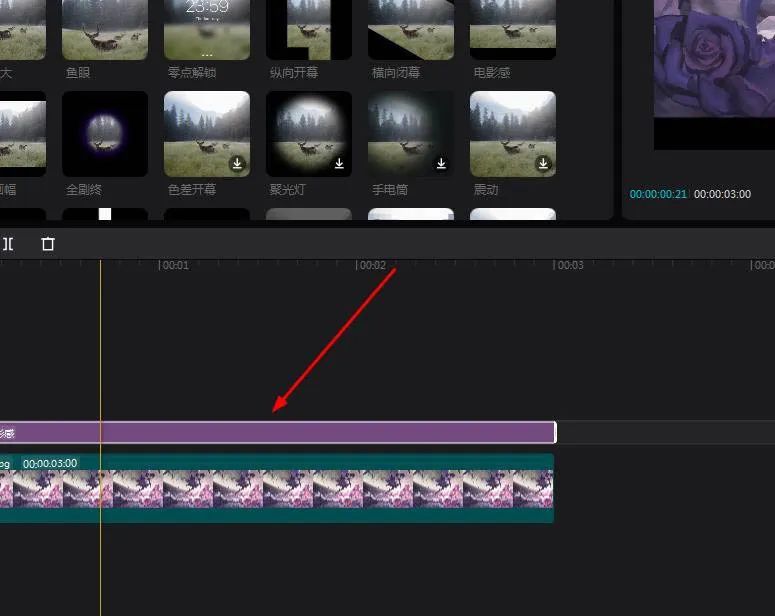Viewport: 775px width, 616px height.
Task: Click the 00:01 mark on timeline ruler
Action: pos(173,265)
